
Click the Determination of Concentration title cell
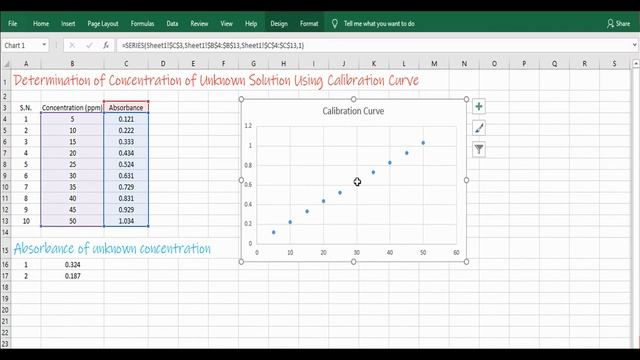point(216,80)
